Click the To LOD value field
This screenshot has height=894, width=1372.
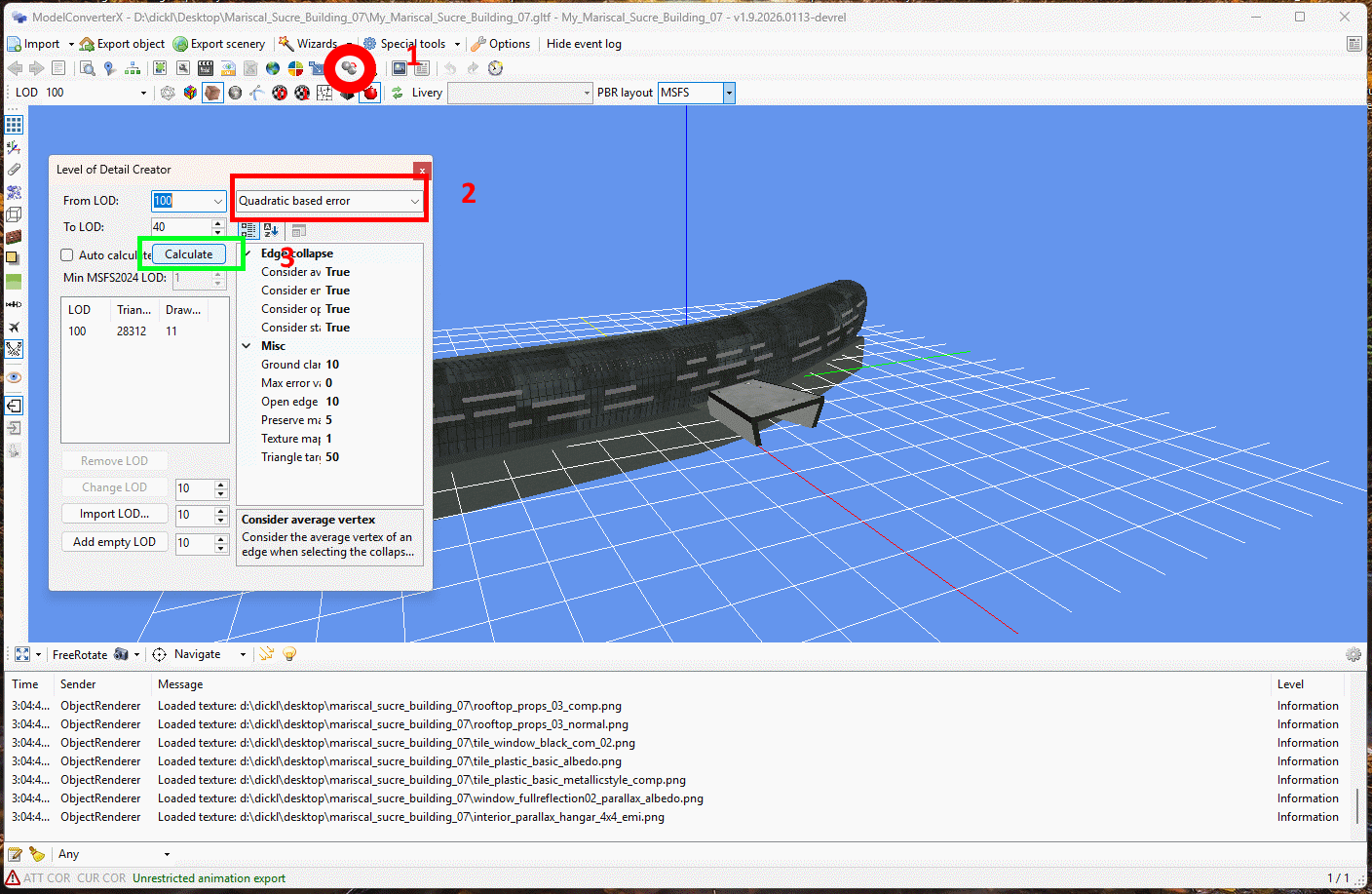tap(180, 227)
